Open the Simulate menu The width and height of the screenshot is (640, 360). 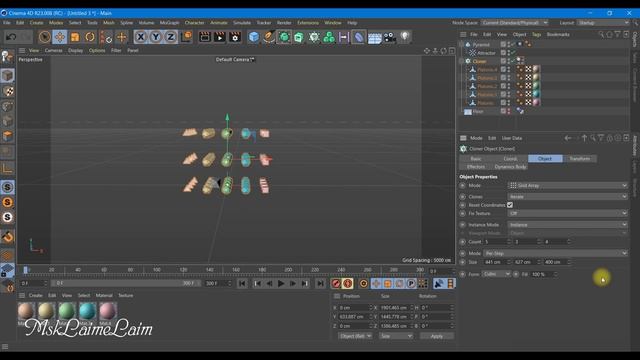[x=242, y=23]
